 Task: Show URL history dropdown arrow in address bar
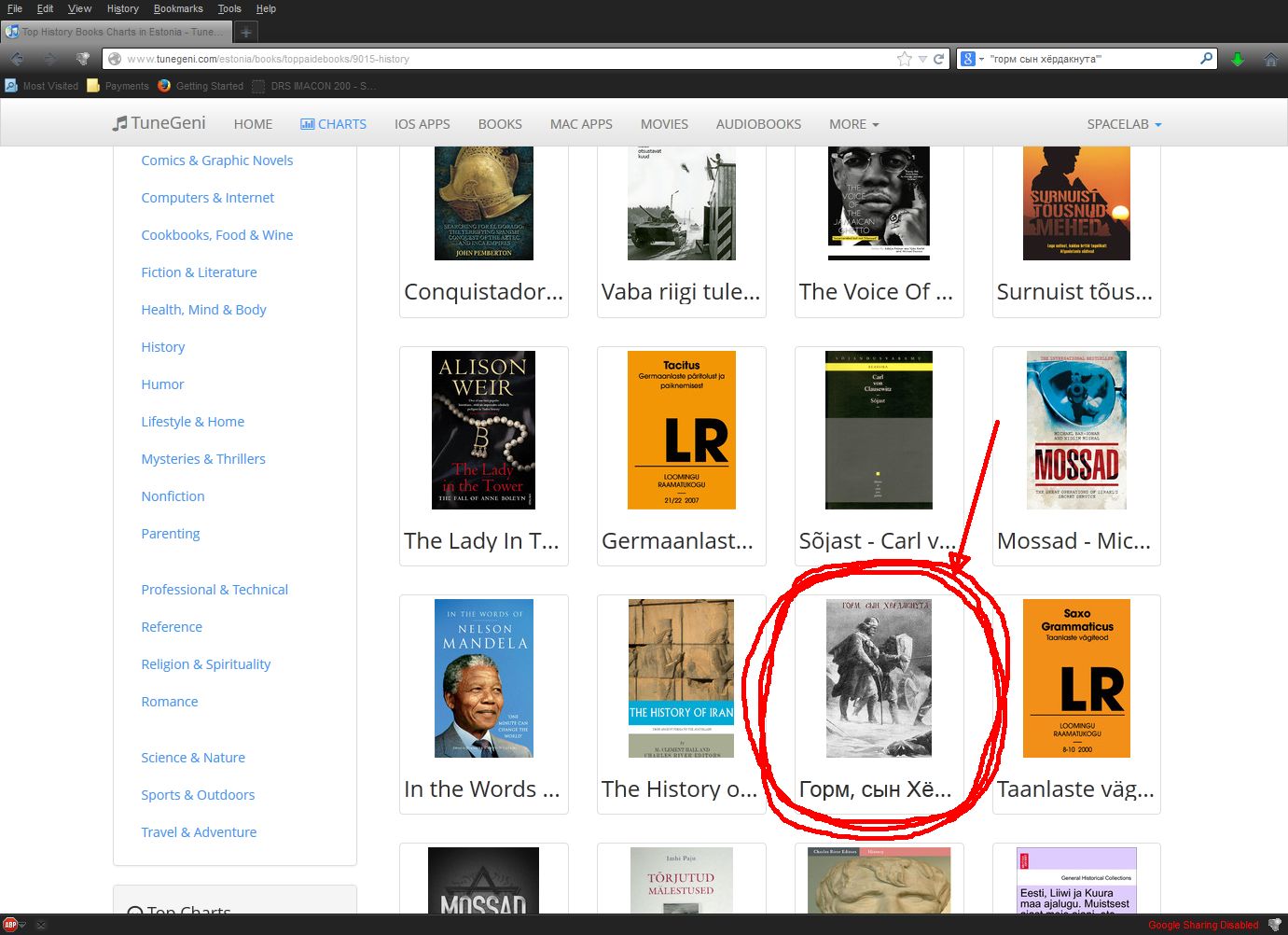pyautogui.click(x=922, y=59)
